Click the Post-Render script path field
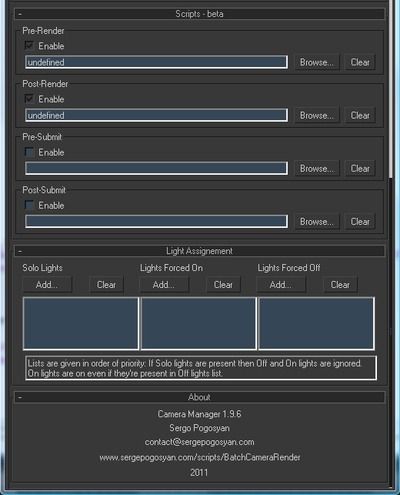The height and width of the screenshot is (495, 400). (x=156, y=115)
